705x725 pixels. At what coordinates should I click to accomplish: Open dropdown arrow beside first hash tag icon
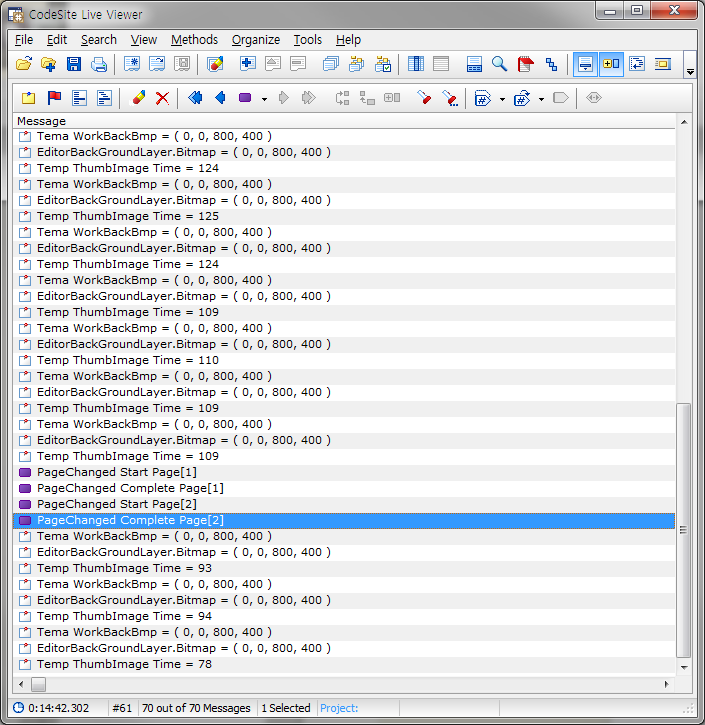click(499, 99)
